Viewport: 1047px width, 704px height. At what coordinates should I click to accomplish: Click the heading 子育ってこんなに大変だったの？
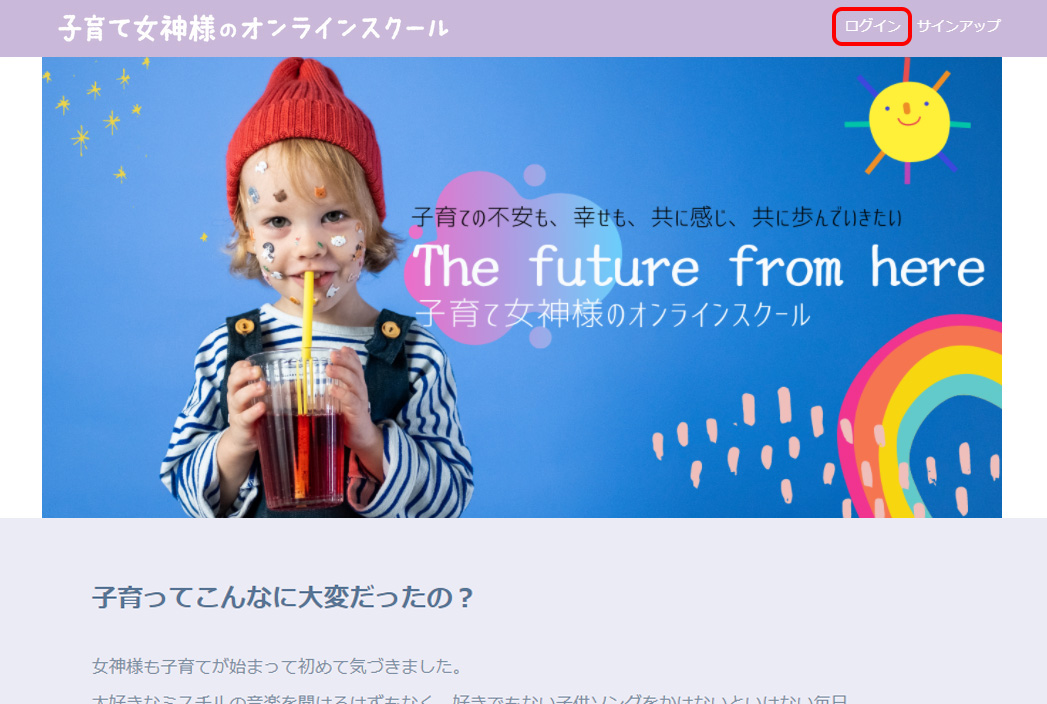(283, 597)
